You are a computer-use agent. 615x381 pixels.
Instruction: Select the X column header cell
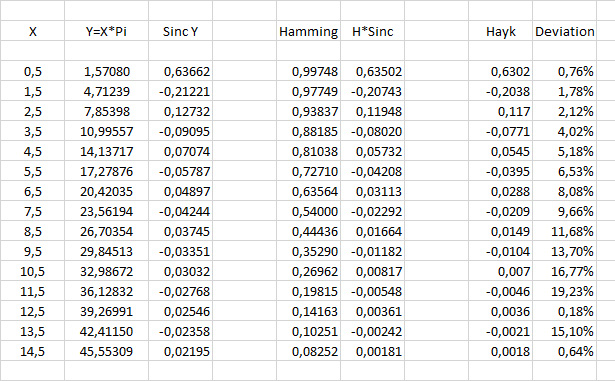[33, 31]
